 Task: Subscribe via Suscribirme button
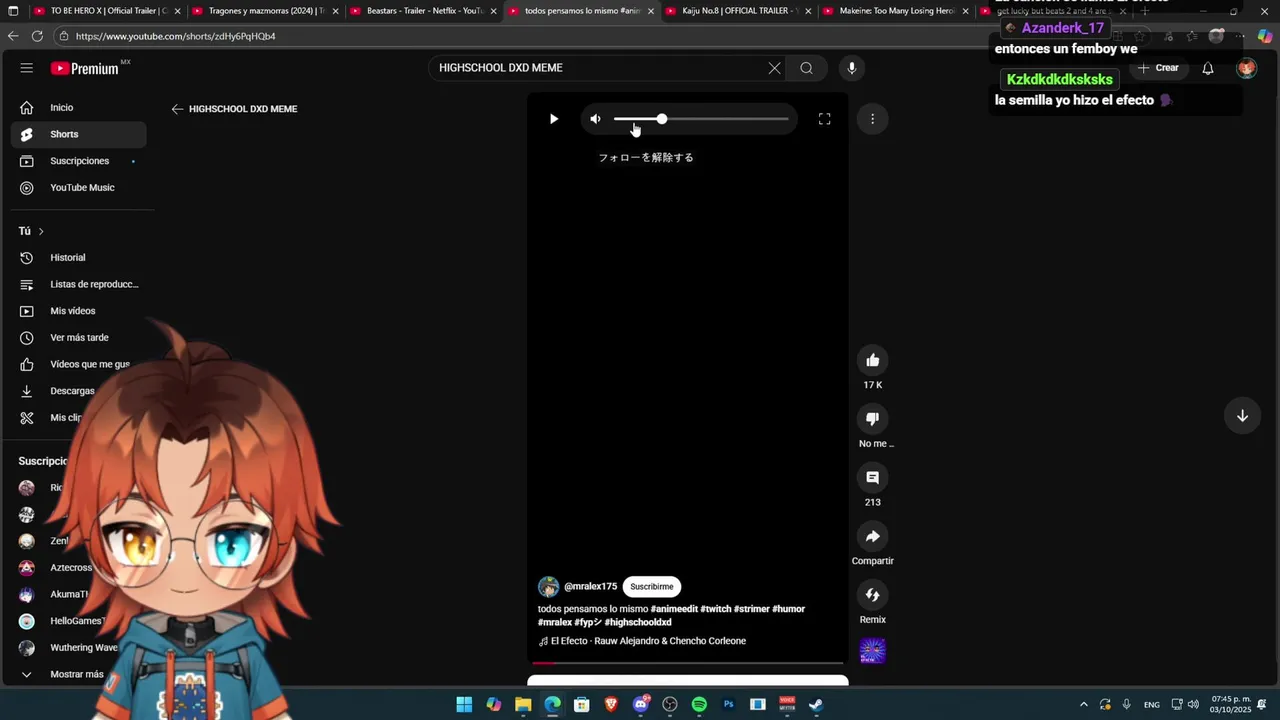tap(652, 587)
